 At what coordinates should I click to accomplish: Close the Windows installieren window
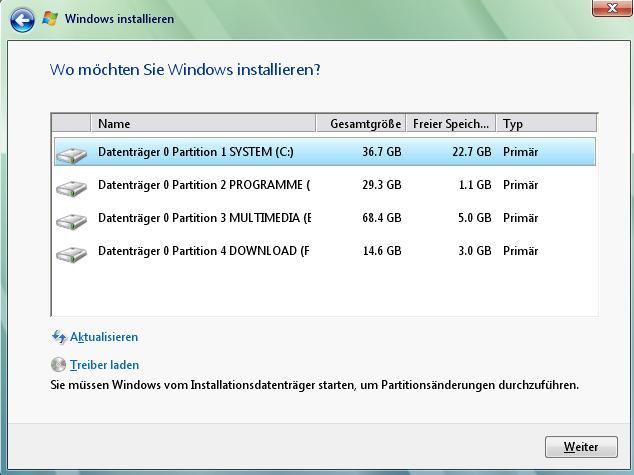[612, 8]
